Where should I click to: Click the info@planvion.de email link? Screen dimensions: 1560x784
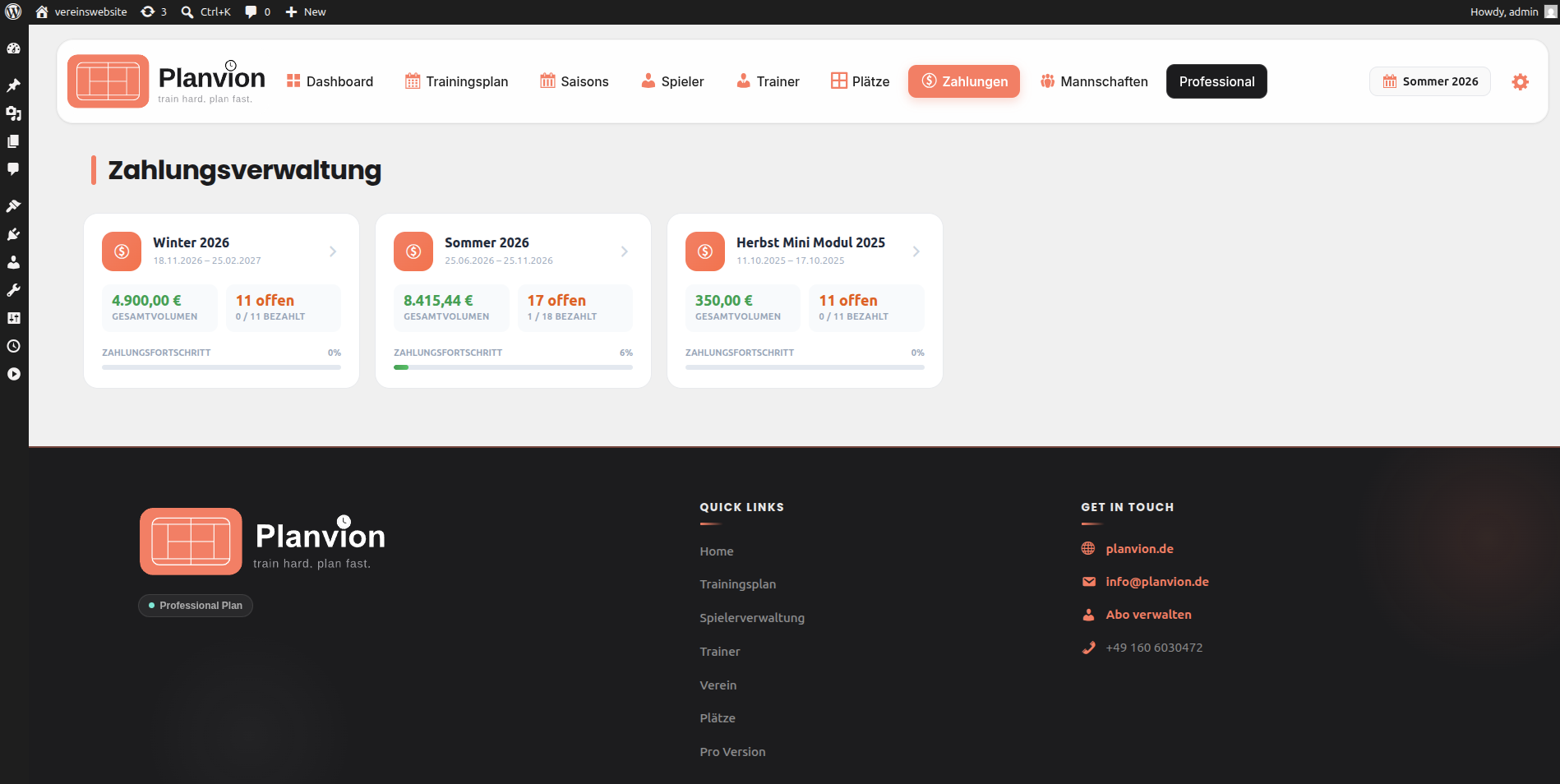point(1157,582)
